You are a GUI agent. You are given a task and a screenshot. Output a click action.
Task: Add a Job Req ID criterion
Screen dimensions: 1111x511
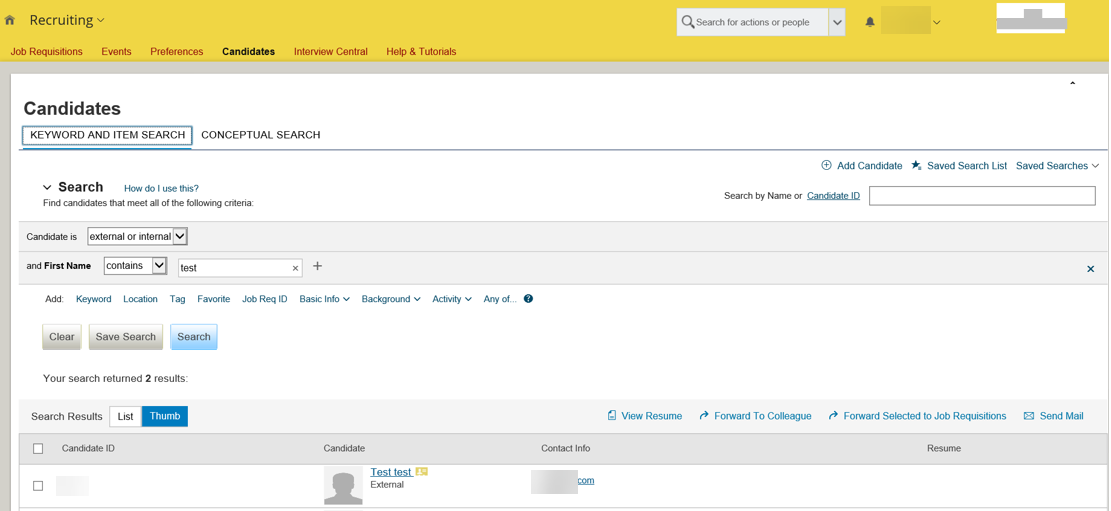click(x=264, y=299)
